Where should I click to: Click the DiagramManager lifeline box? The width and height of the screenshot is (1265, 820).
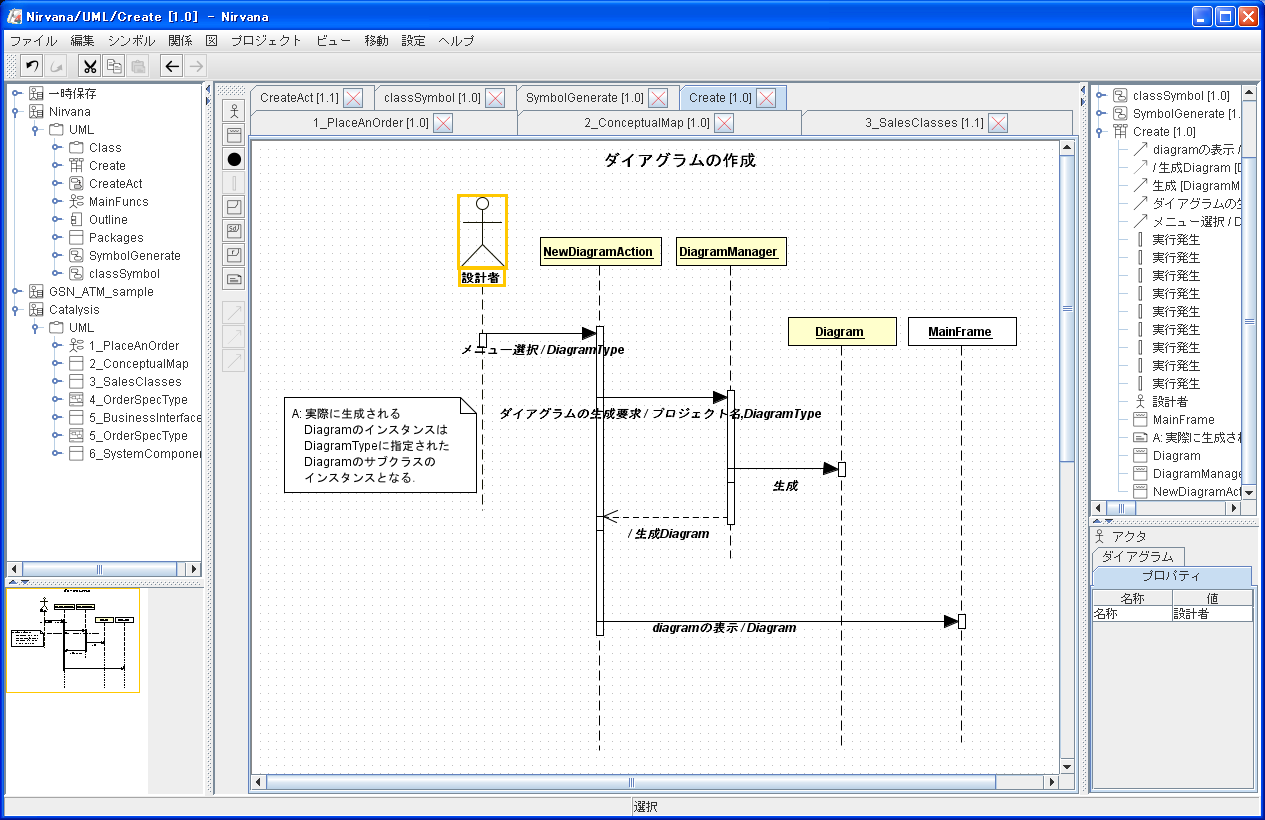click(728, 252)
